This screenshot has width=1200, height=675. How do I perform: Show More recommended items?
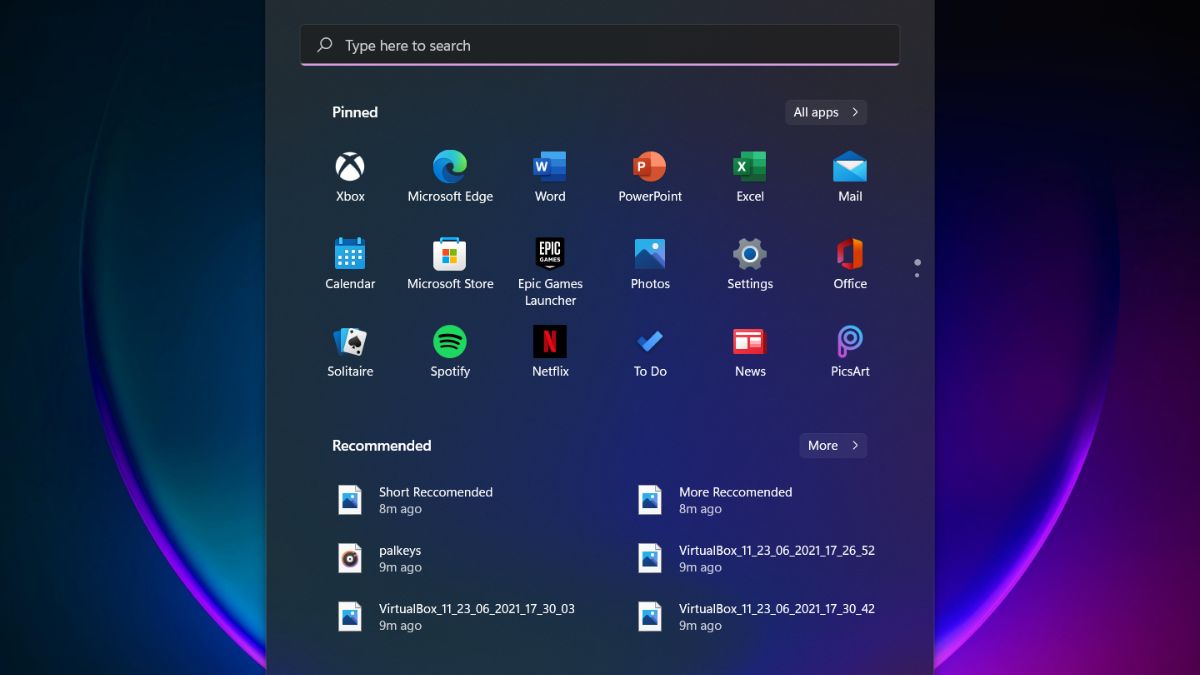(833, 445)
